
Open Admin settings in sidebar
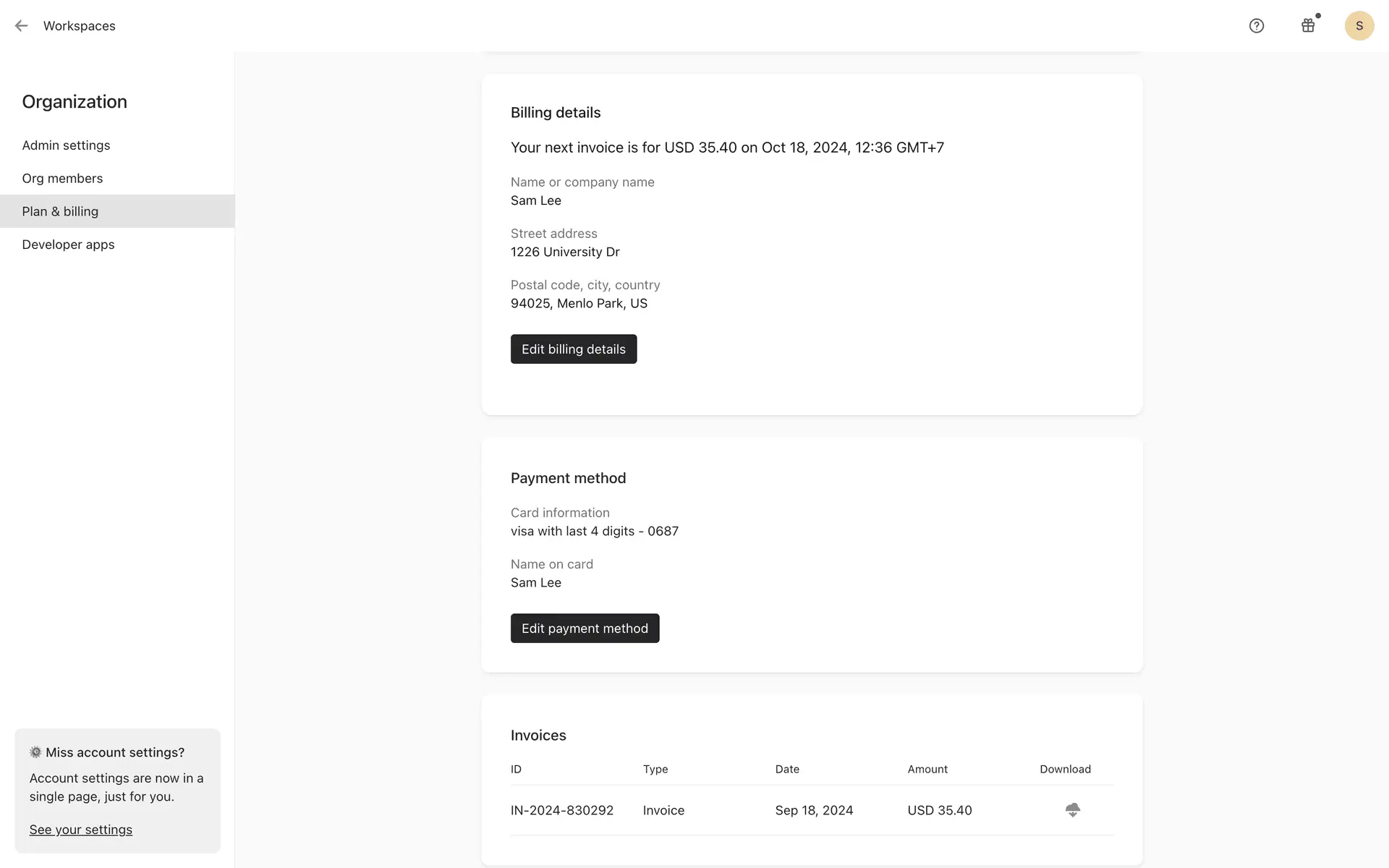click(66, 145)
